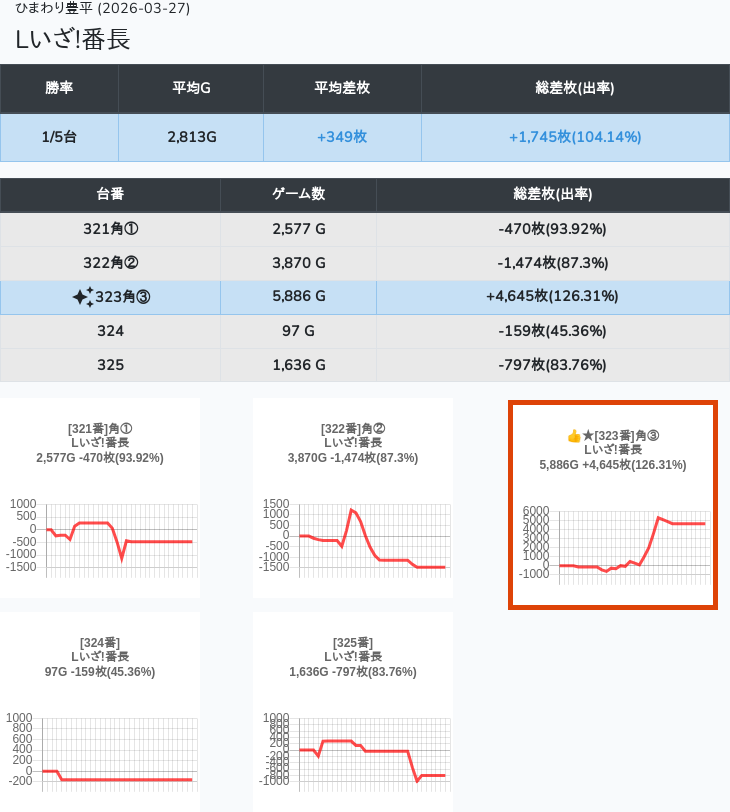This screenshot has height=812, width=730.
Task: Click the +4,645枚(126.31%) result cell
Action: pos(552,297)
